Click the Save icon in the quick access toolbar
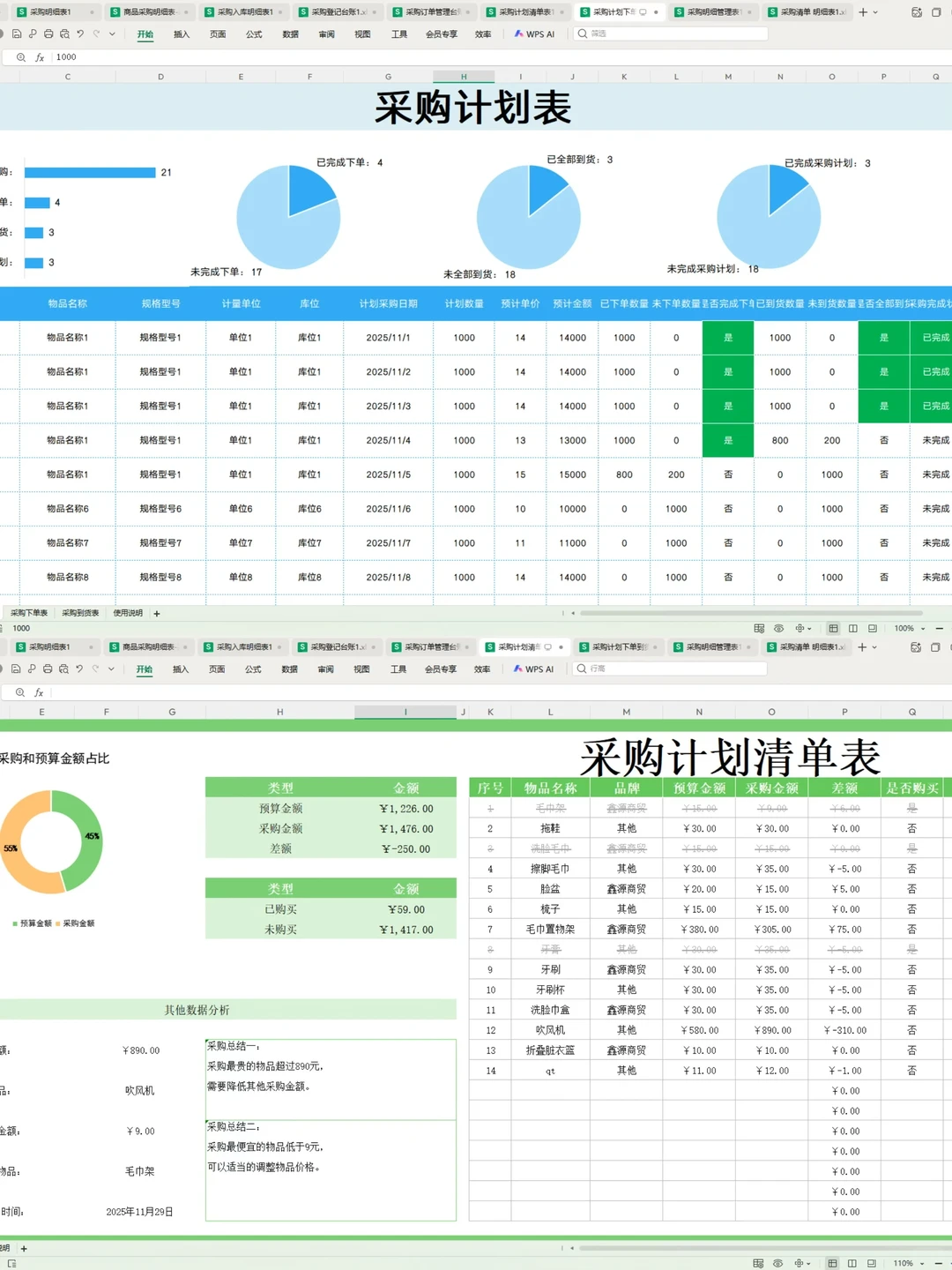This screenshot has height=1270, width=952. tap(18, 34)
